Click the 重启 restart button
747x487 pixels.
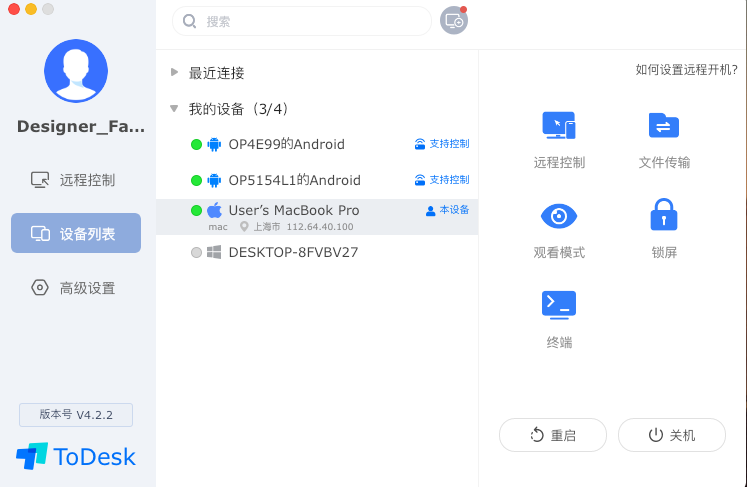(553, 435)
